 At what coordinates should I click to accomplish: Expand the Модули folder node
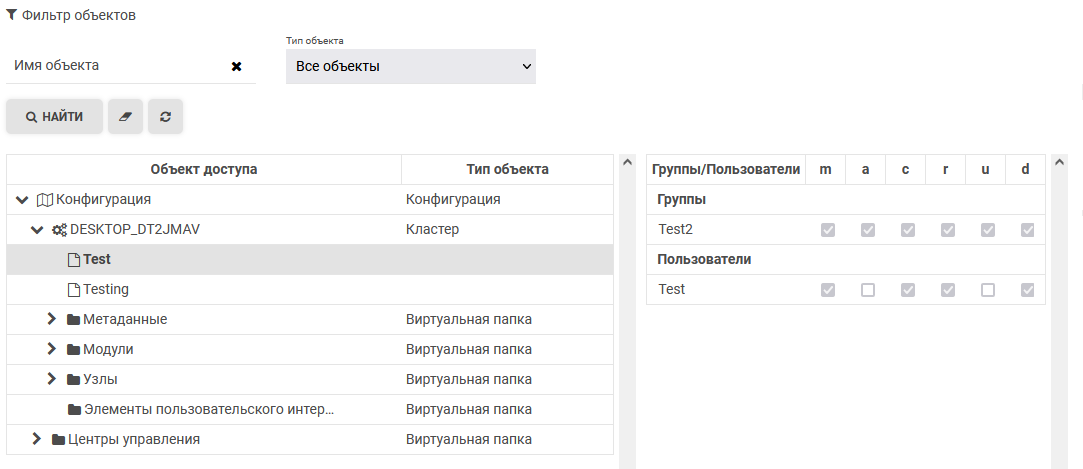[x=53, y=350]
